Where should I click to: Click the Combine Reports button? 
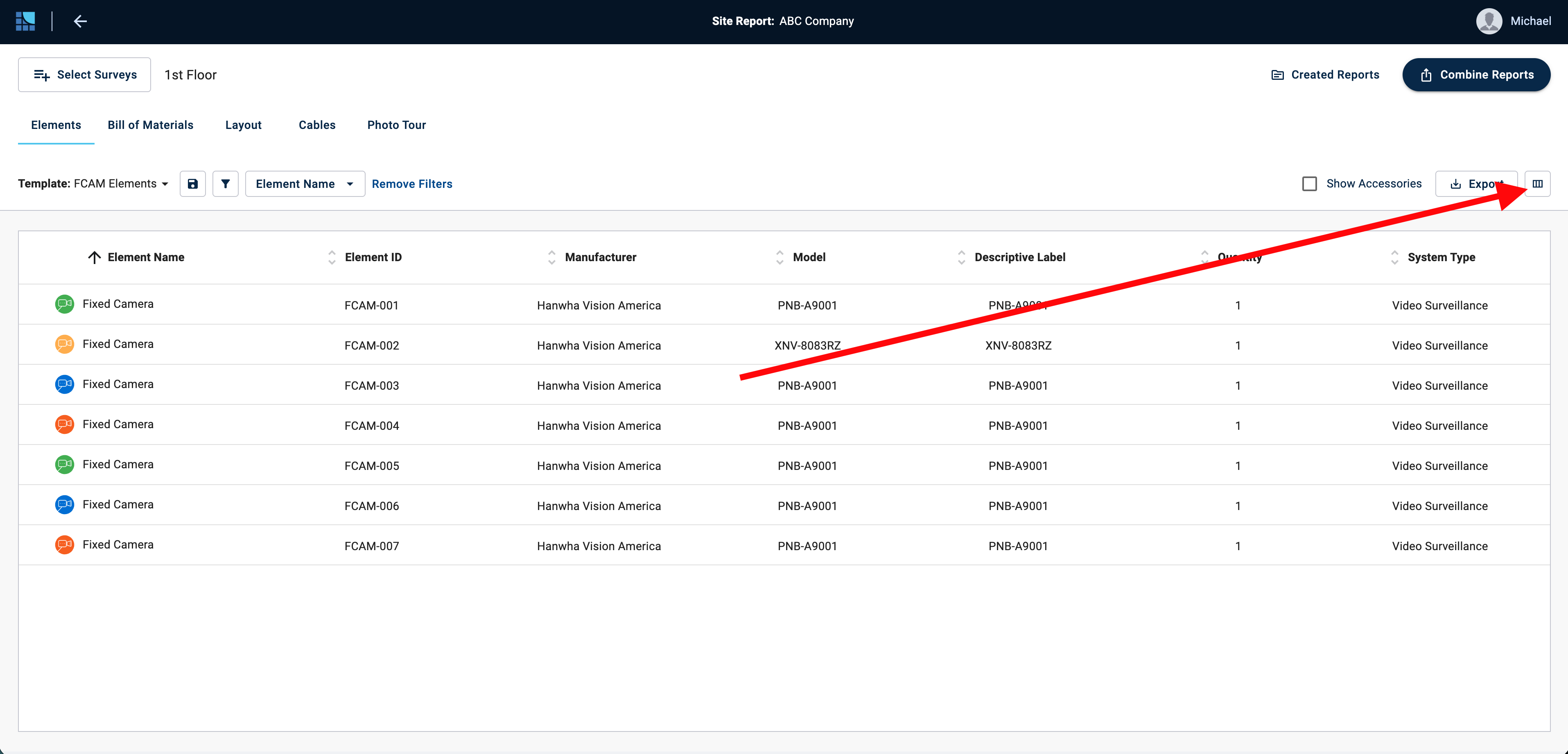point(1476,75)
